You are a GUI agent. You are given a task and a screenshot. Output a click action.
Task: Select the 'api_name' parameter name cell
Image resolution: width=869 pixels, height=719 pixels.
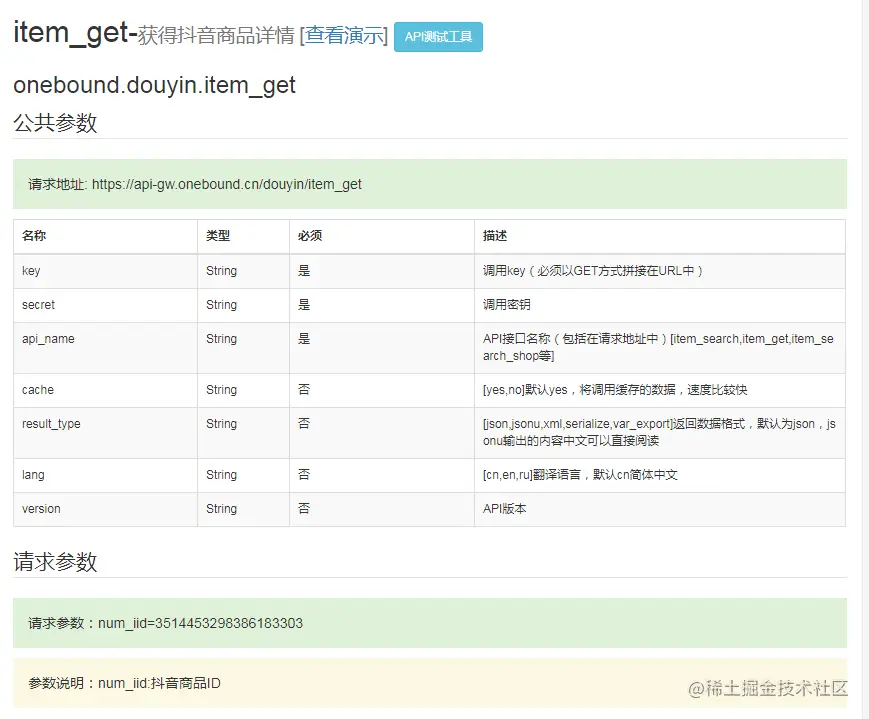105,348
